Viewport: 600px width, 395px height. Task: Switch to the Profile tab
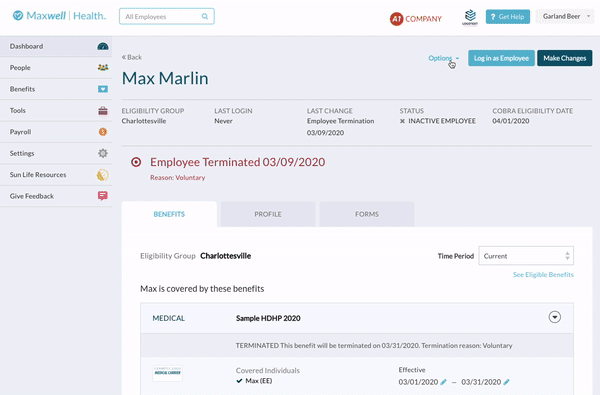pos(268,214)
